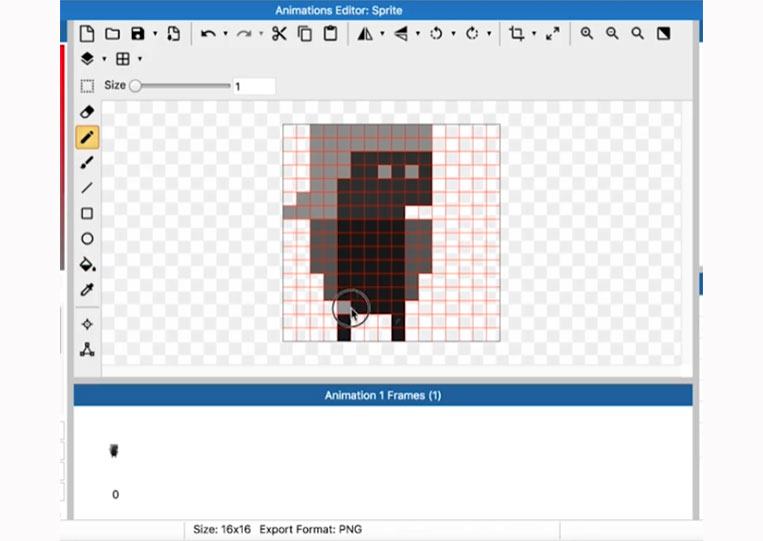Toggle the canvas background contrast icon
763x541 pixels.
coord(663,34)
